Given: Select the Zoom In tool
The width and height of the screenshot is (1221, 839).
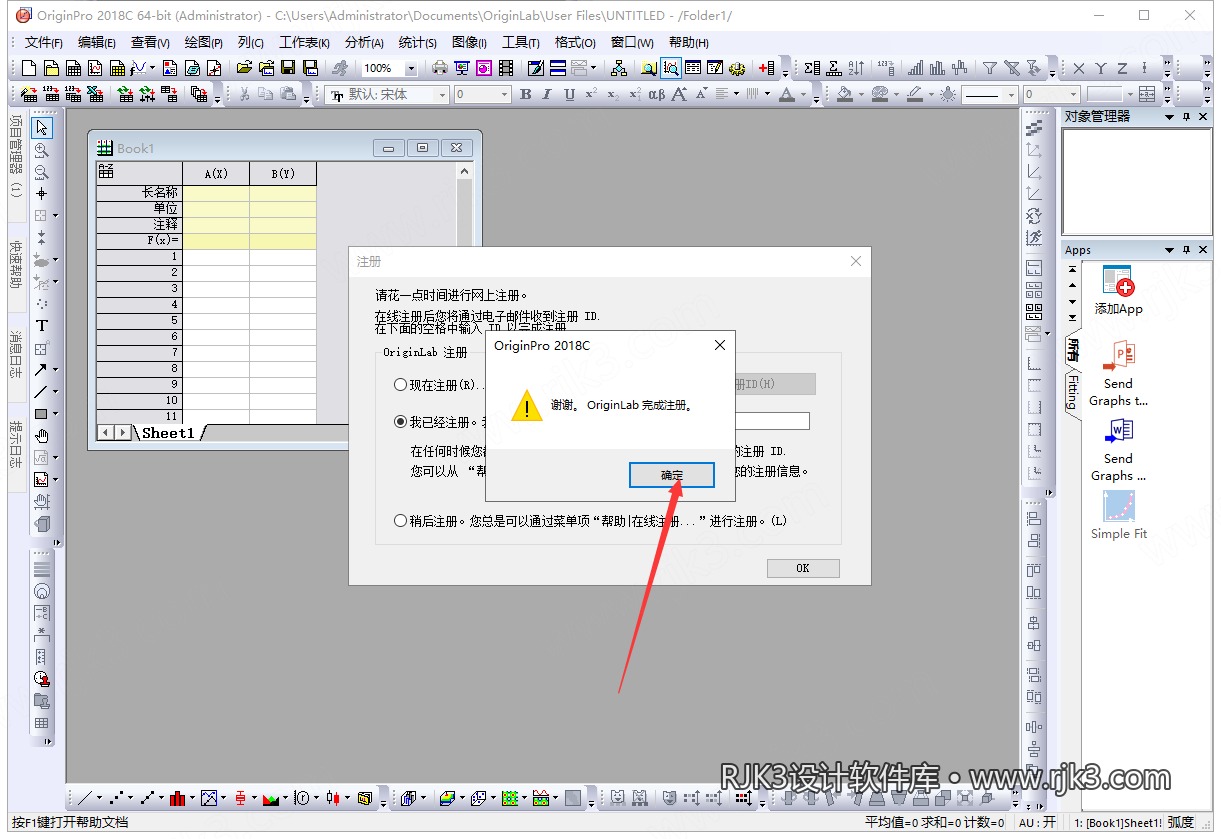Looking at the screenshot, I should point(41,150).
